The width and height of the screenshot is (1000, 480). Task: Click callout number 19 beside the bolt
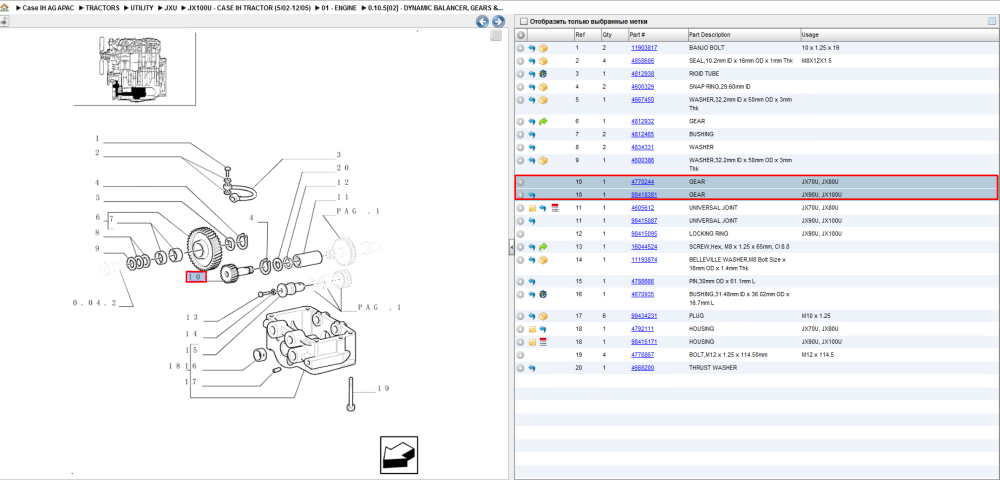point(383,388)
